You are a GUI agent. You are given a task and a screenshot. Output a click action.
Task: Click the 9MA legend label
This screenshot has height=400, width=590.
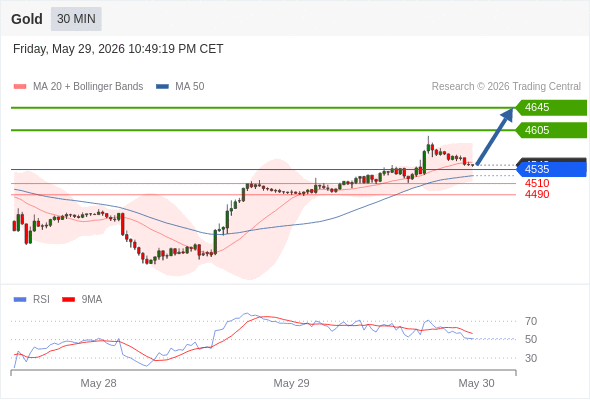[x=92, y=300]
